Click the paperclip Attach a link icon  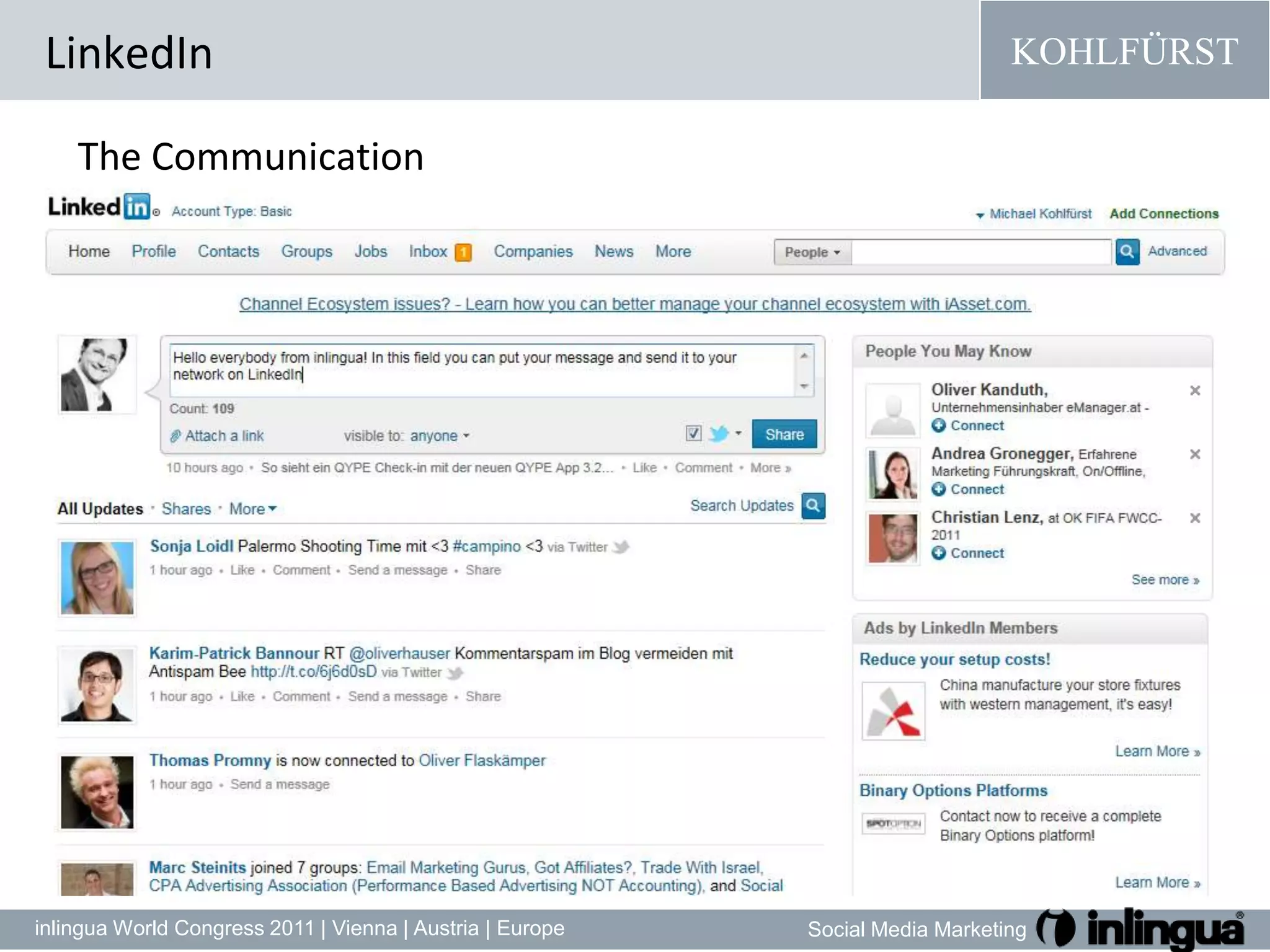tap(176, 436)
